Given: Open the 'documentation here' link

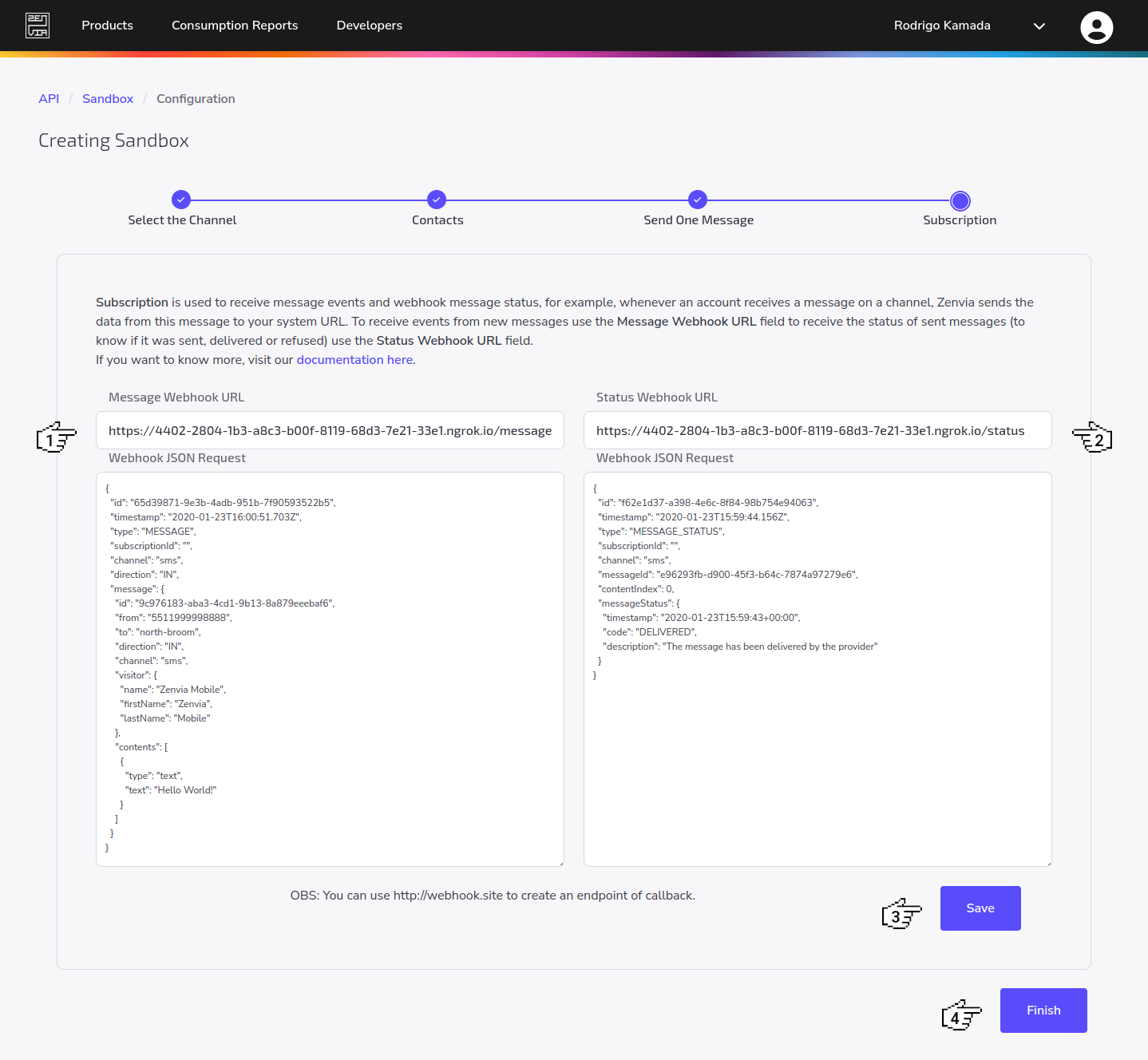Looking at the screenshot, I should coord(354,359).
